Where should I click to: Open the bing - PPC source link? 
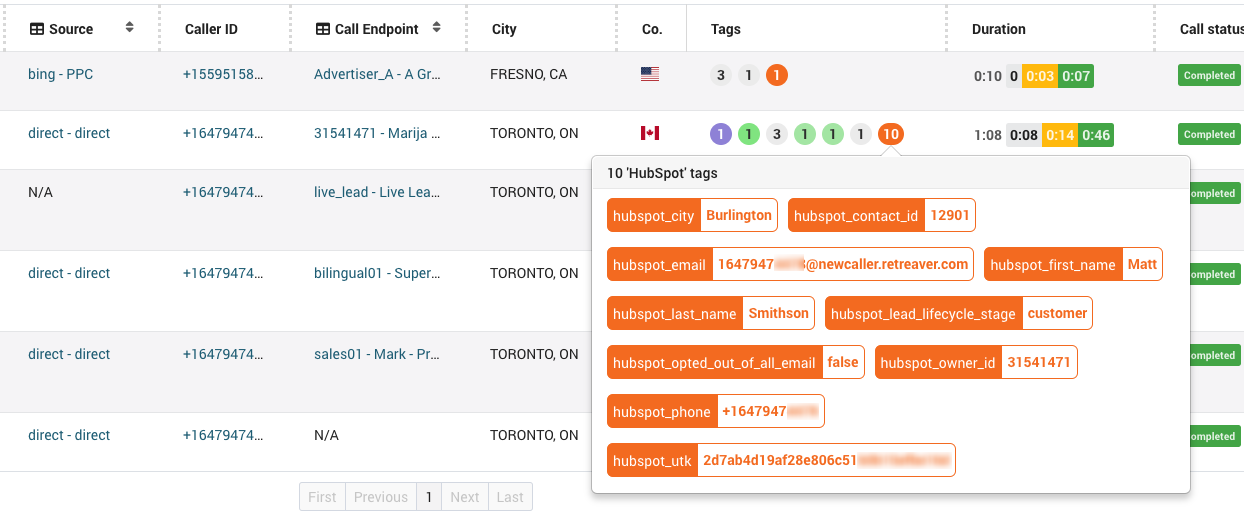pos(60,74)
